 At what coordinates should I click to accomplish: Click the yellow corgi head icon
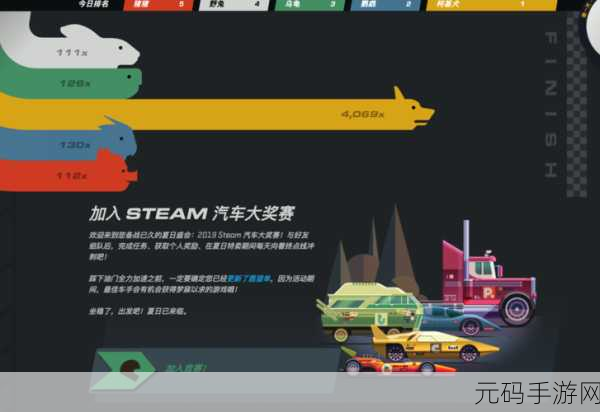point(414,108)
